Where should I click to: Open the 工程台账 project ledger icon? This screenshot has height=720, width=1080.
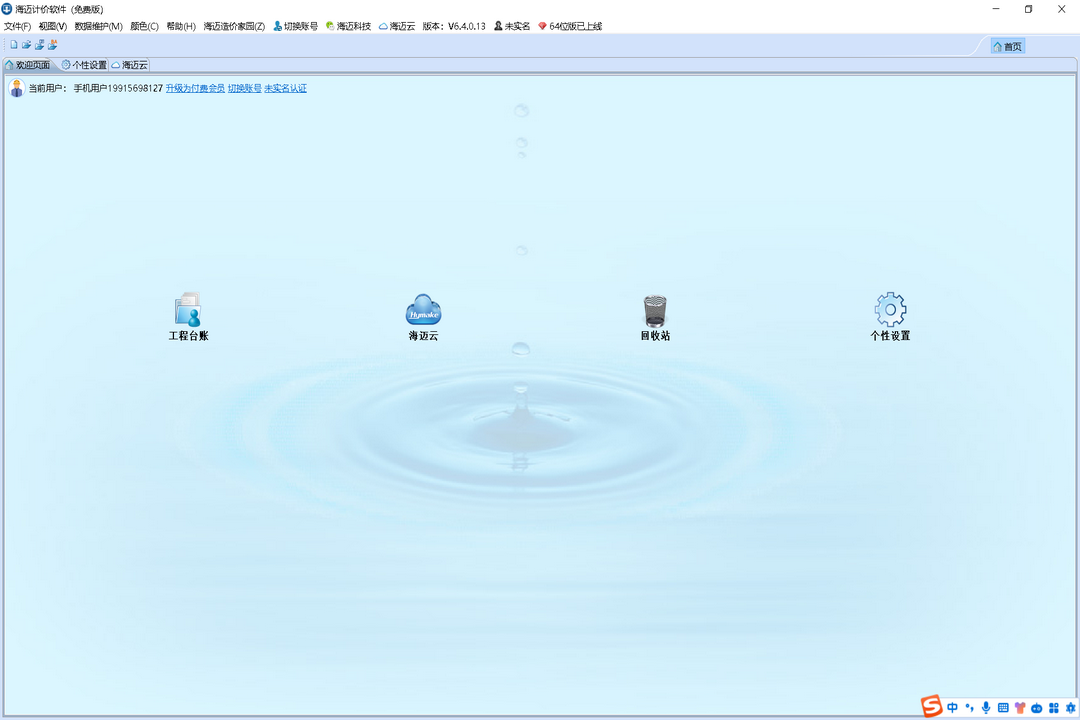(x=188, y=311)
